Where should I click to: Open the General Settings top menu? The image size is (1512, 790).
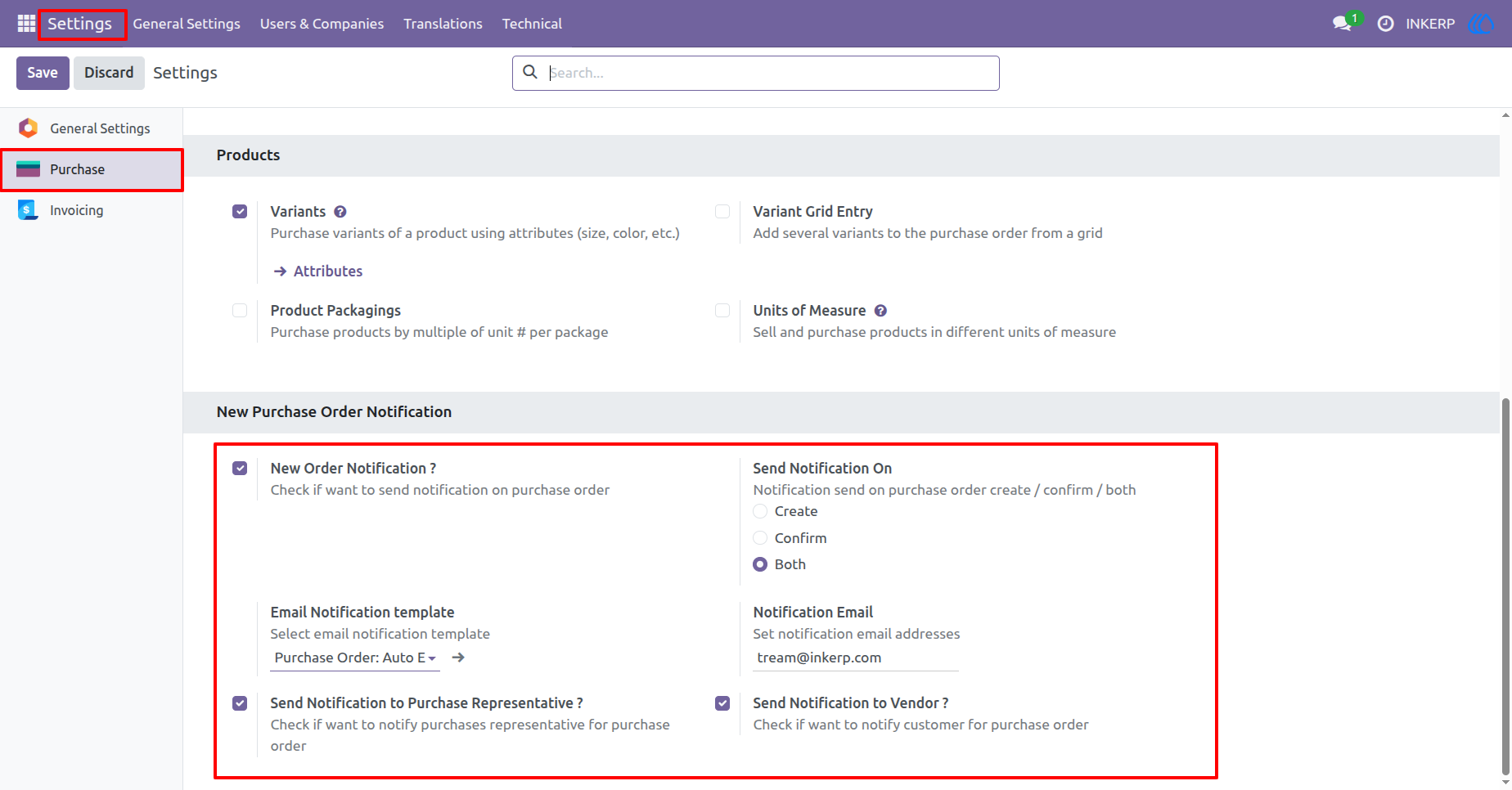(x=187, y=24)
